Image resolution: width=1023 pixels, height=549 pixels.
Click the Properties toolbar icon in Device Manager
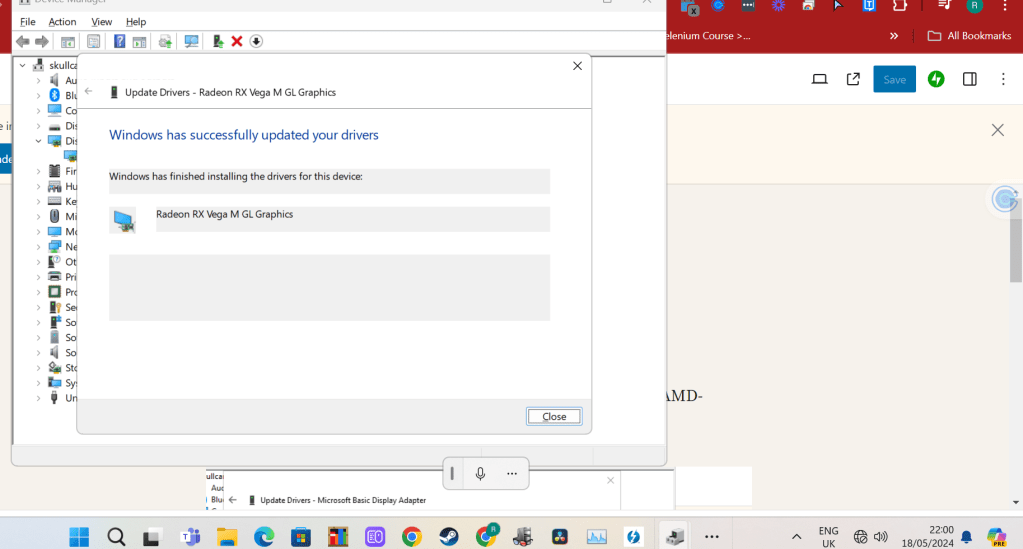point(93,42)
